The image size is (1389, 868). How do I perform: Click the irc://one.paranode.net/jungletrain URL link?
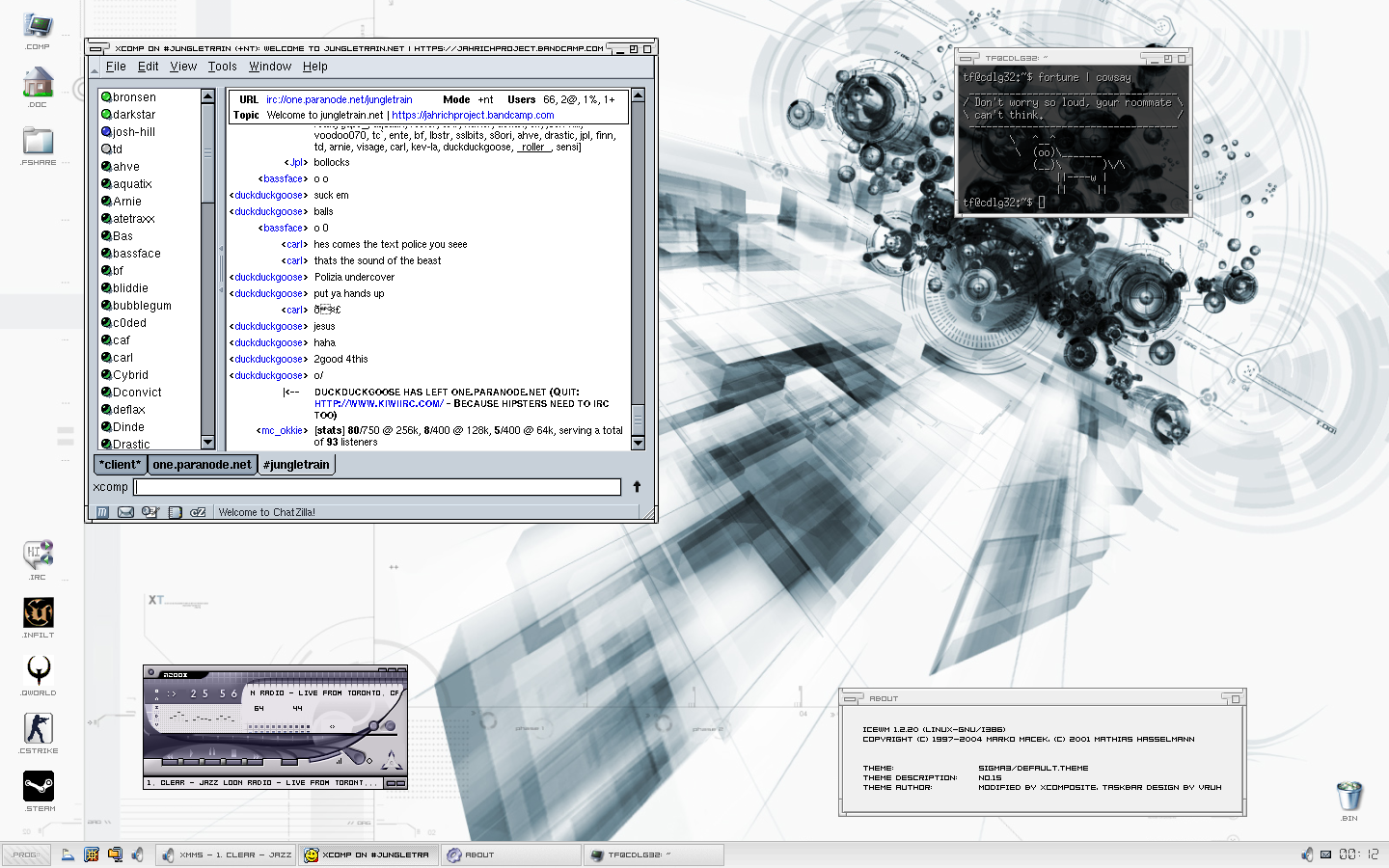pos(340,99)
